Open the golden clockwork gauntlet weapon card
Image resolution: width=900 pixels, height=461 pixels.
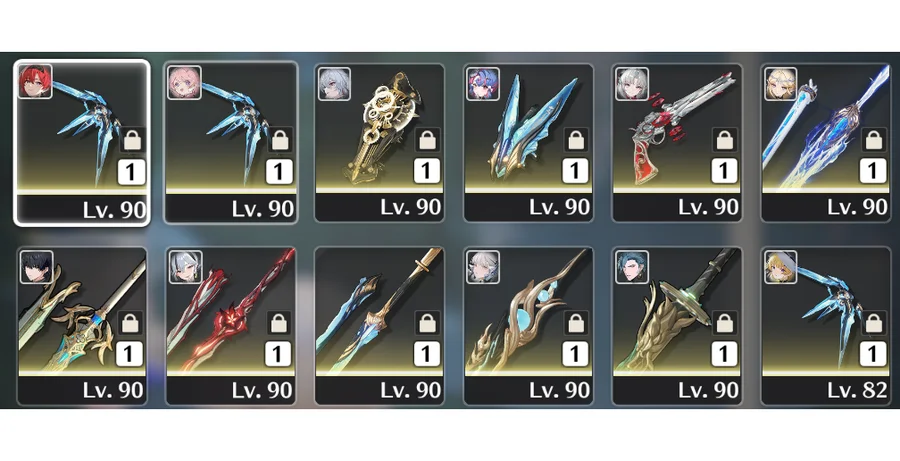click(379, 142)
